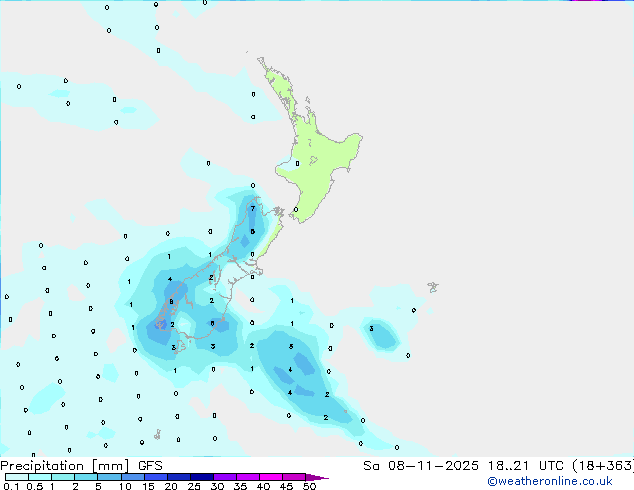
Task: Select the 45–50 mm legend color box
Action: [294, 477]
